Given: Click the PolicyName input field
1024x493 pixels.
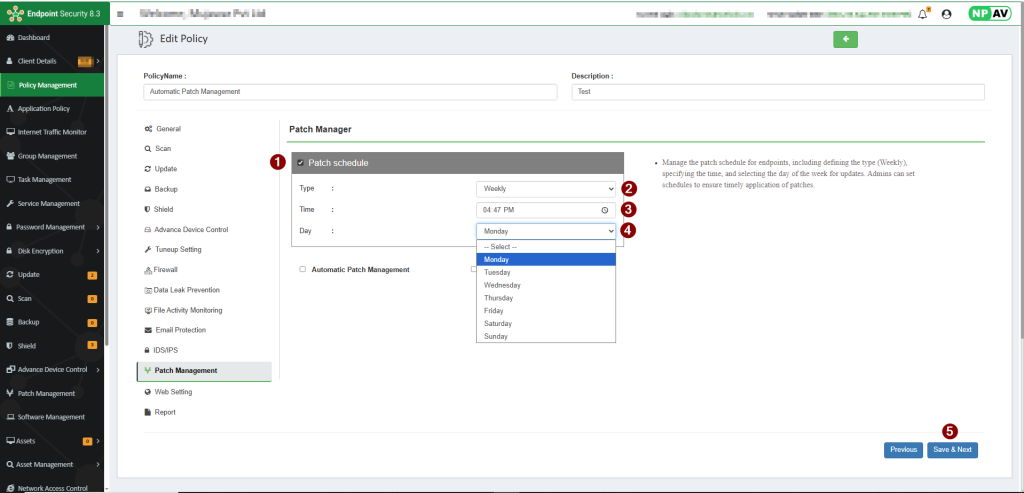Looking at the screenshot, I should 350,92.
